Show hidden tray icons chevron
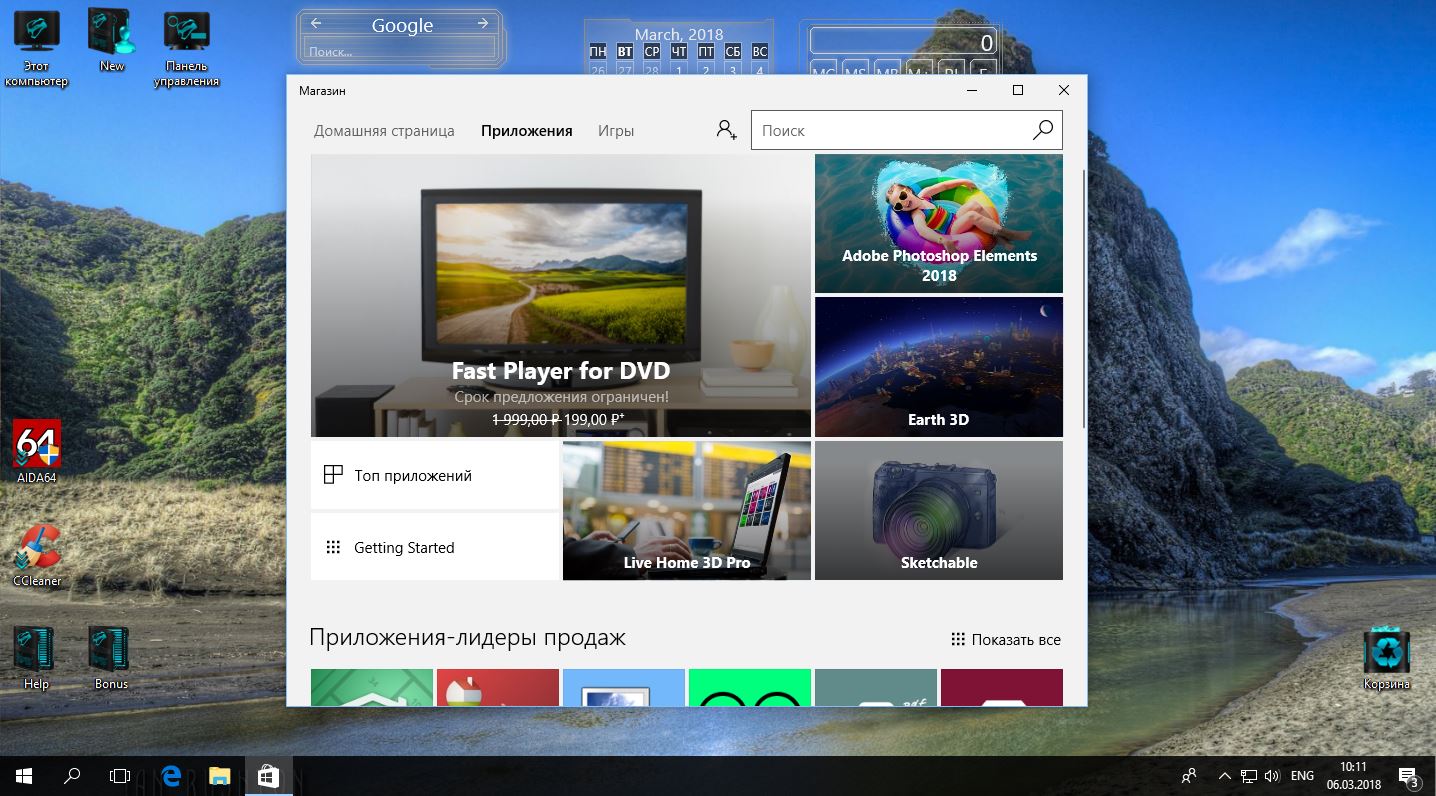This screenshot has height=796, width=1436. pos(1225,775)
